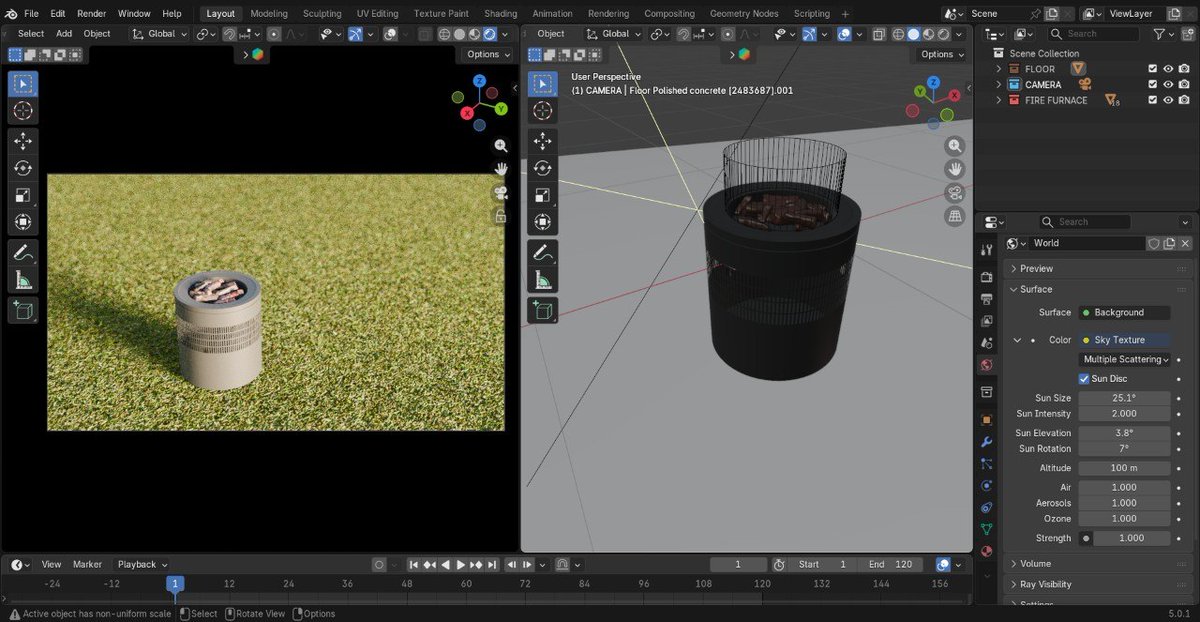Uncheck the Sun Disc checkbox

pos(1084,379)
